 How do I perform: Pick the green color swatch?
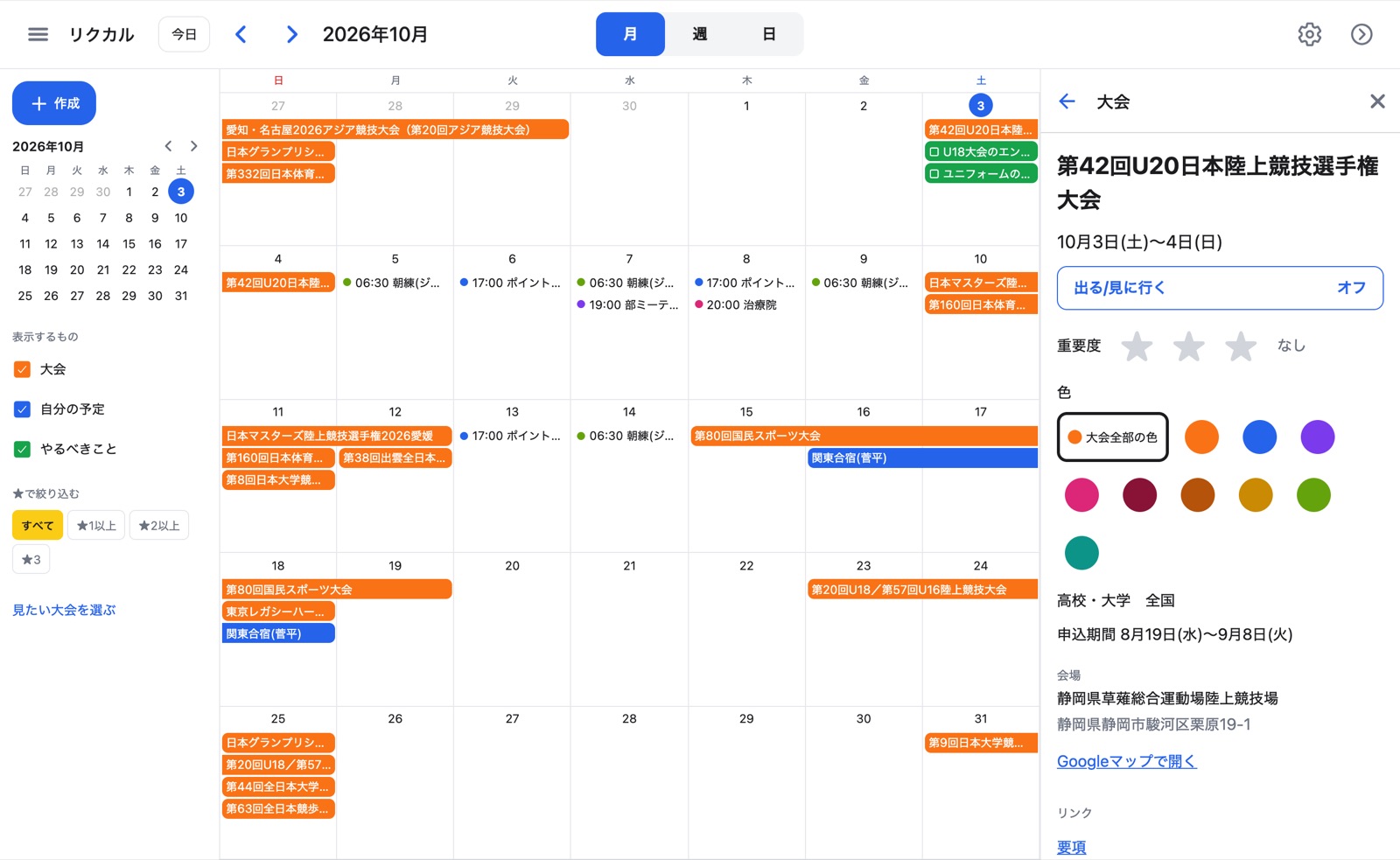pos(1313,495)
